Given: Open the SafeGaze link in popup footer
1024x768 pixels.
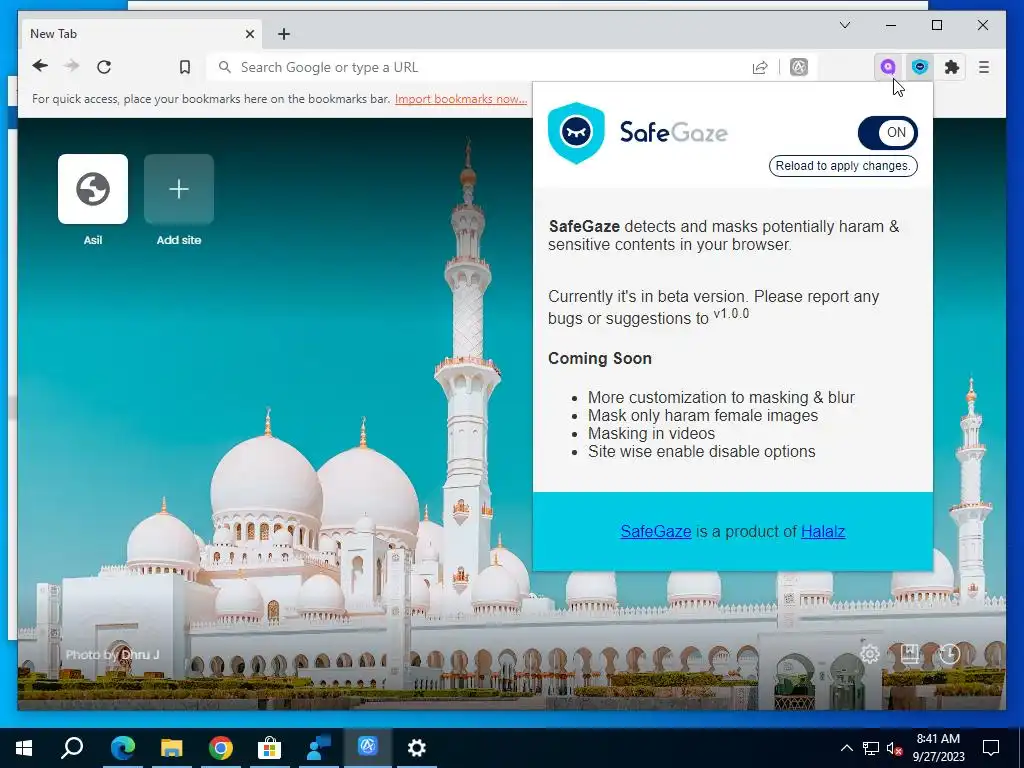Looking at the screenshot, I should click(656, 532).
